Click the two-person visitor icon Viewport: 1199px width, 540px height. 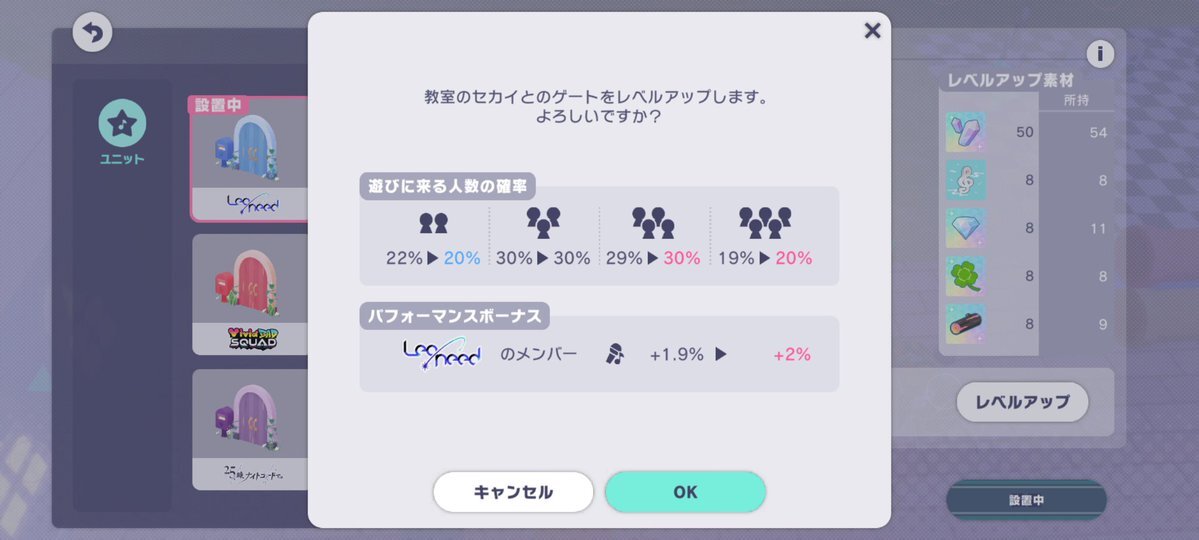pos(434,223)
